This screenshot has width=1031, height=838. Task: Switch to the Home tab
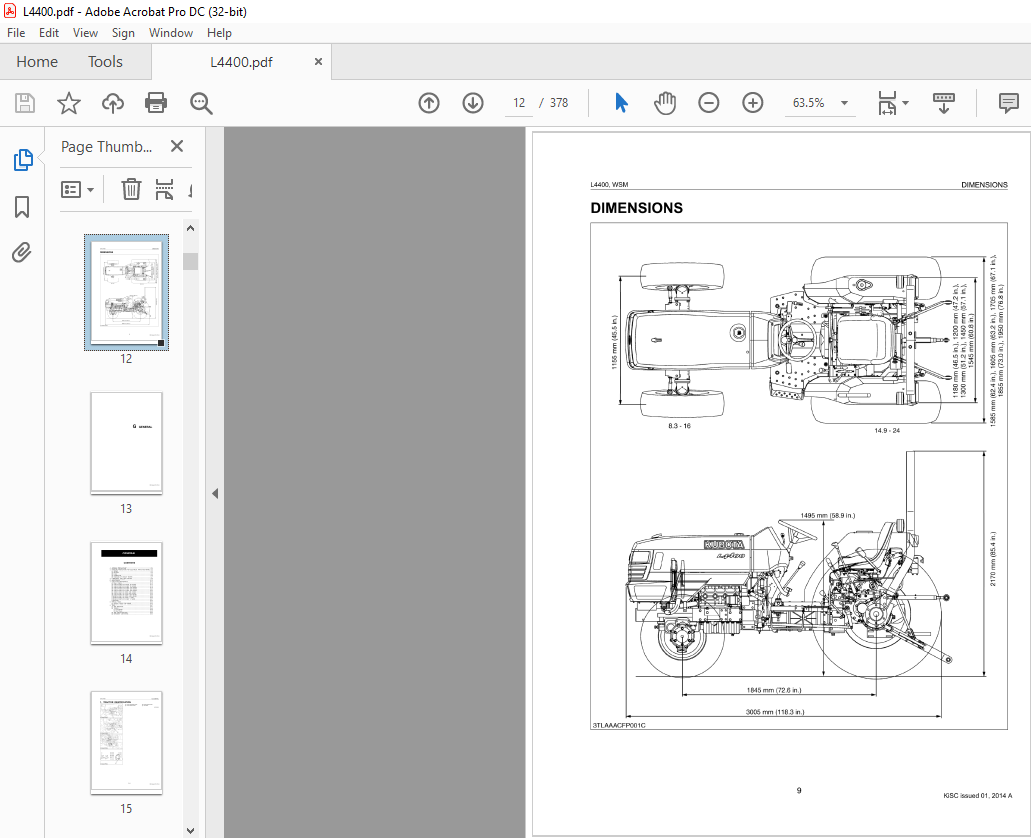[37, 62]
